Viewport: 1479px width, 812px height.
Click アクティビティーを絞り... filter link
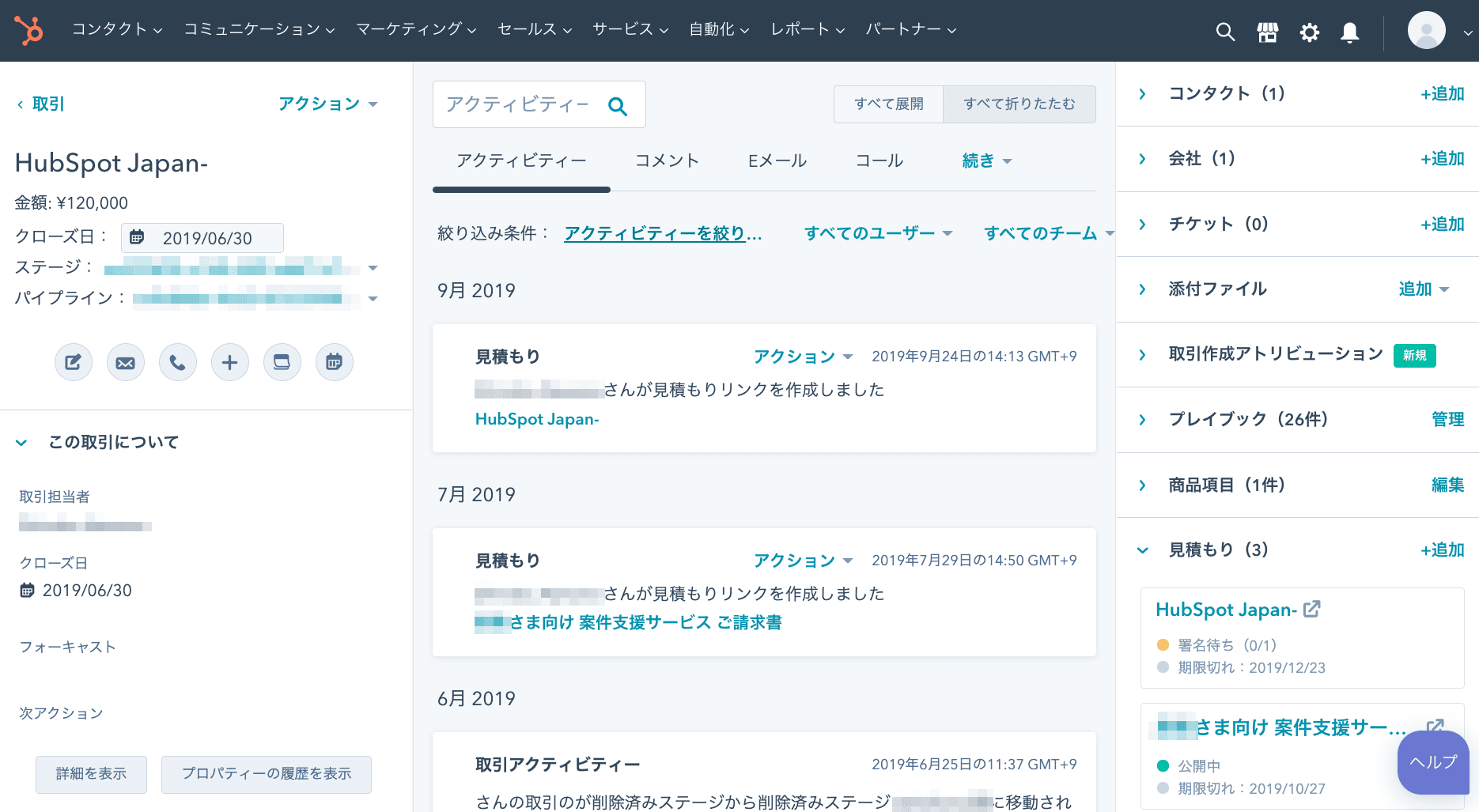click(663, 233)
